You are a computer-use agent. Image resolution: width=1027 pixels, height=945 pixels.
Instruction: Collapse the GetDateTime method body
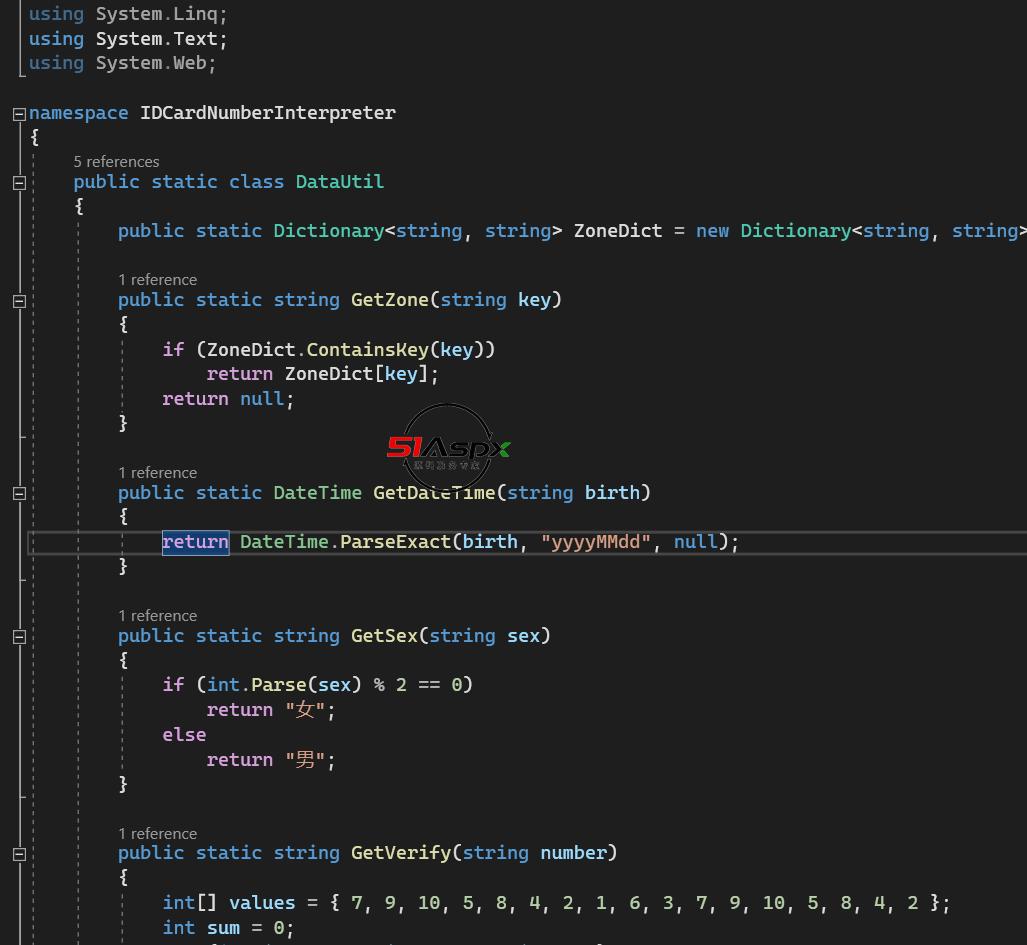[19, 493]
